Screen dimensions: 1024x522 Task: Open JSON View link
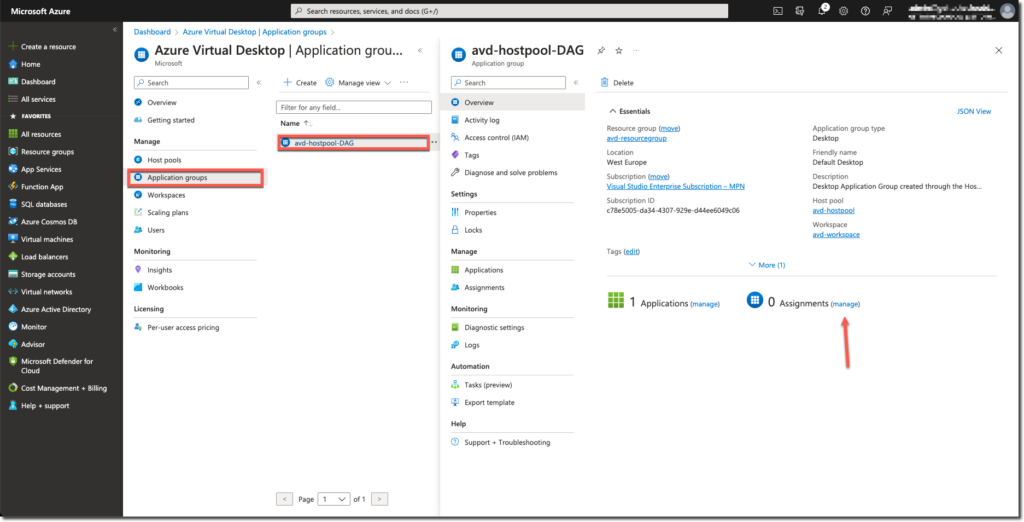(974, 111)
